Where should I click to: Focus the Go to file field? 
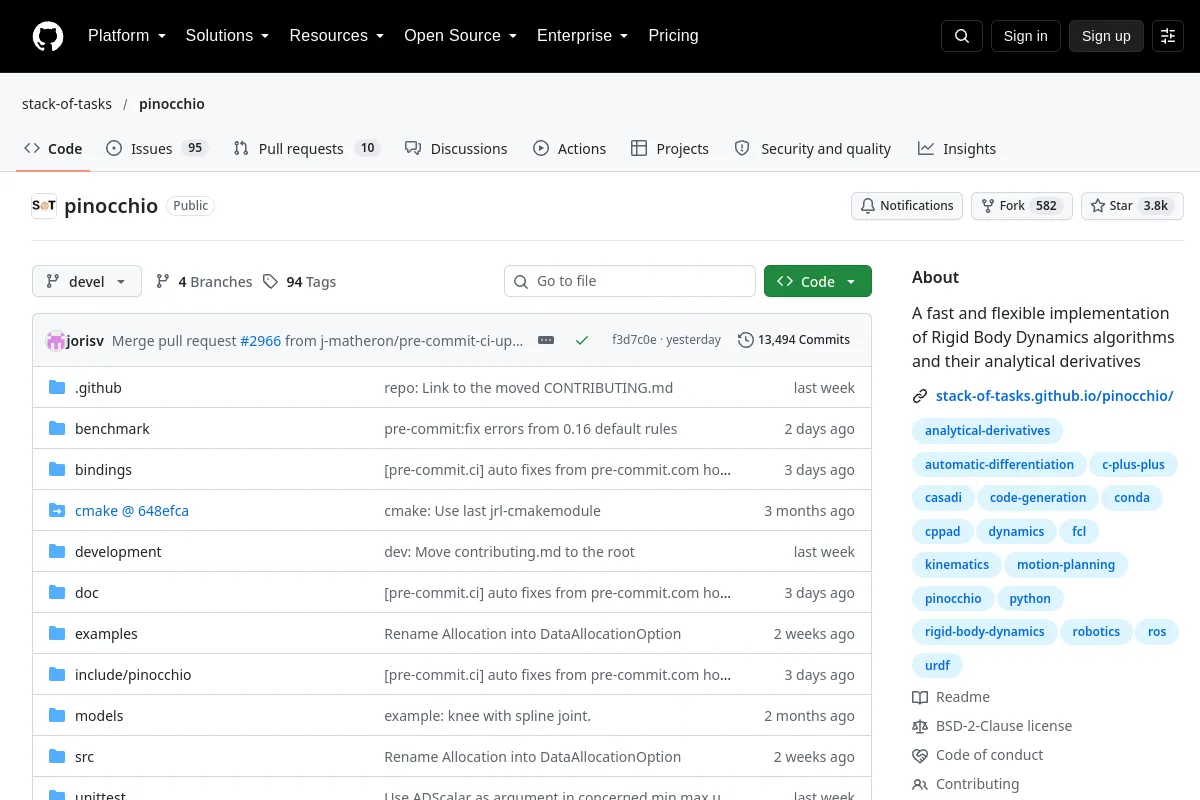point(630,281)
